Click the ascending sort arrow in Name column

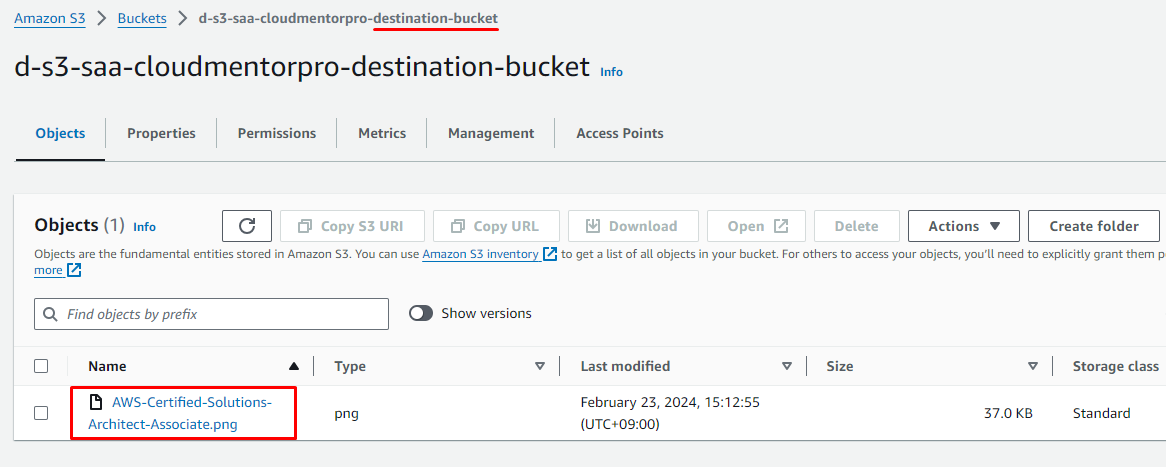pos(293,366)
